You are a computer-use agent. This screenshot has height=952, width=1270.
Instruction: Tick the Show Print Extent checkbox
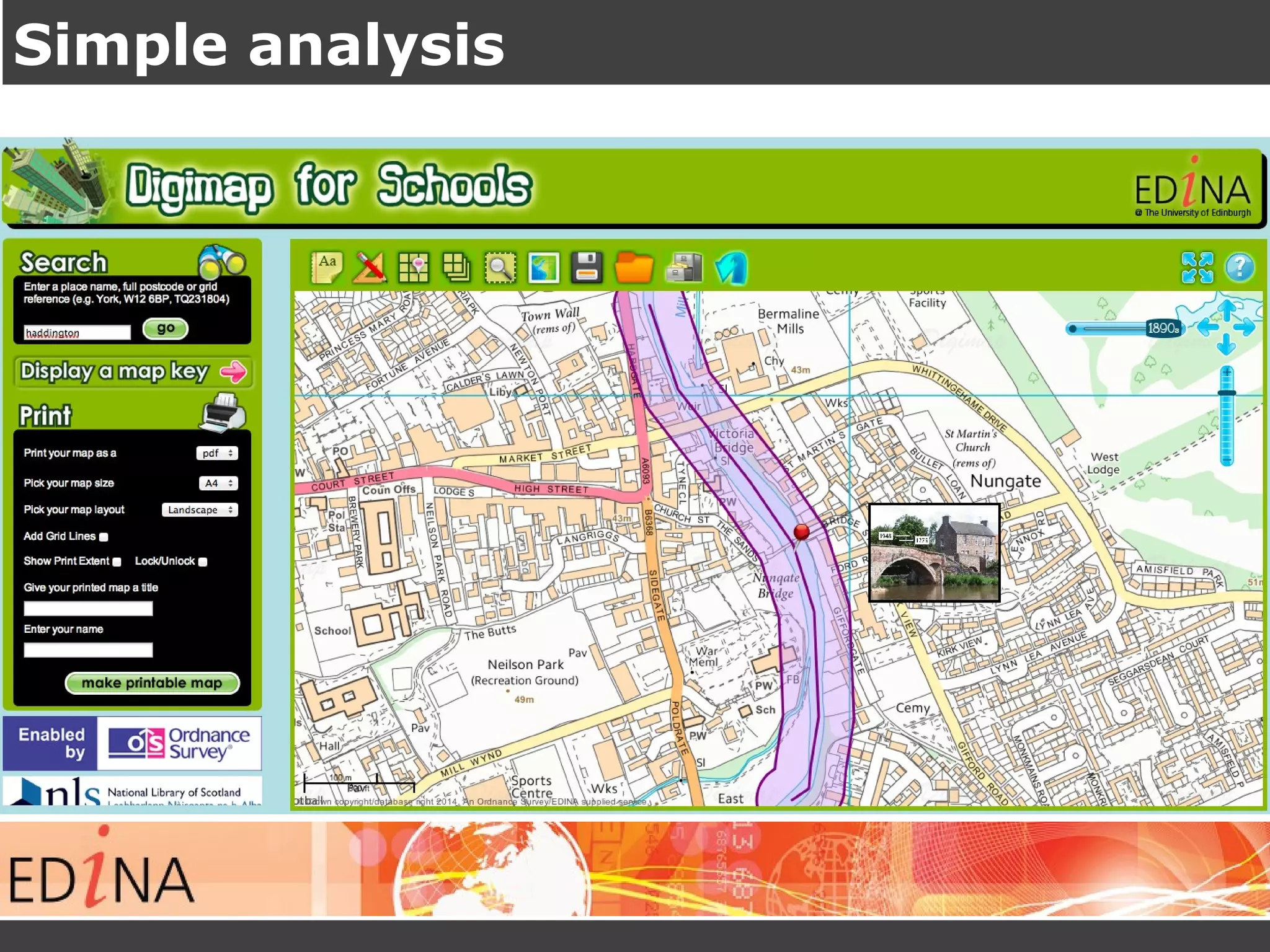tap(117, 562)
